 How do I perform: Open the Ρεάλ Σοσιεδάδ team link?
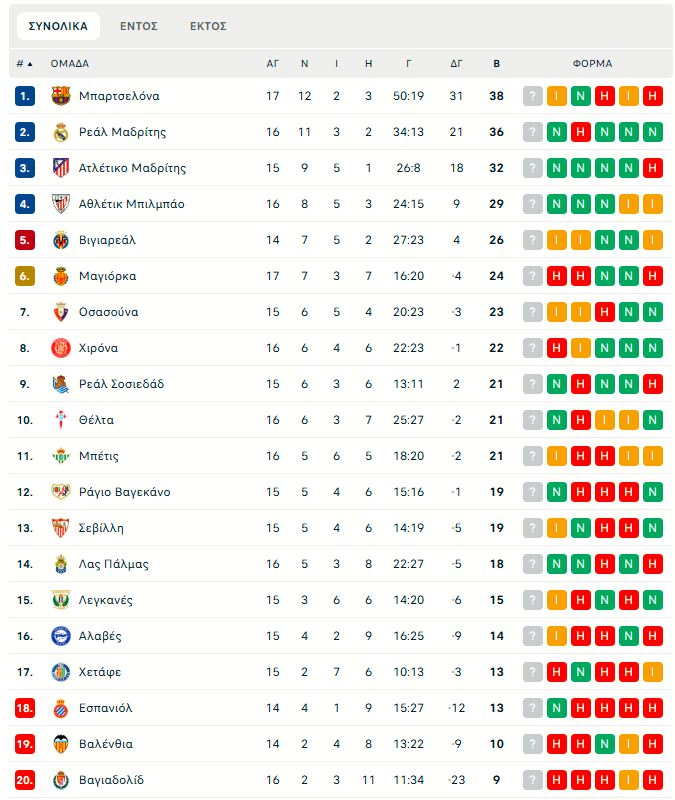pyautogui.click(x=121, y=384)
